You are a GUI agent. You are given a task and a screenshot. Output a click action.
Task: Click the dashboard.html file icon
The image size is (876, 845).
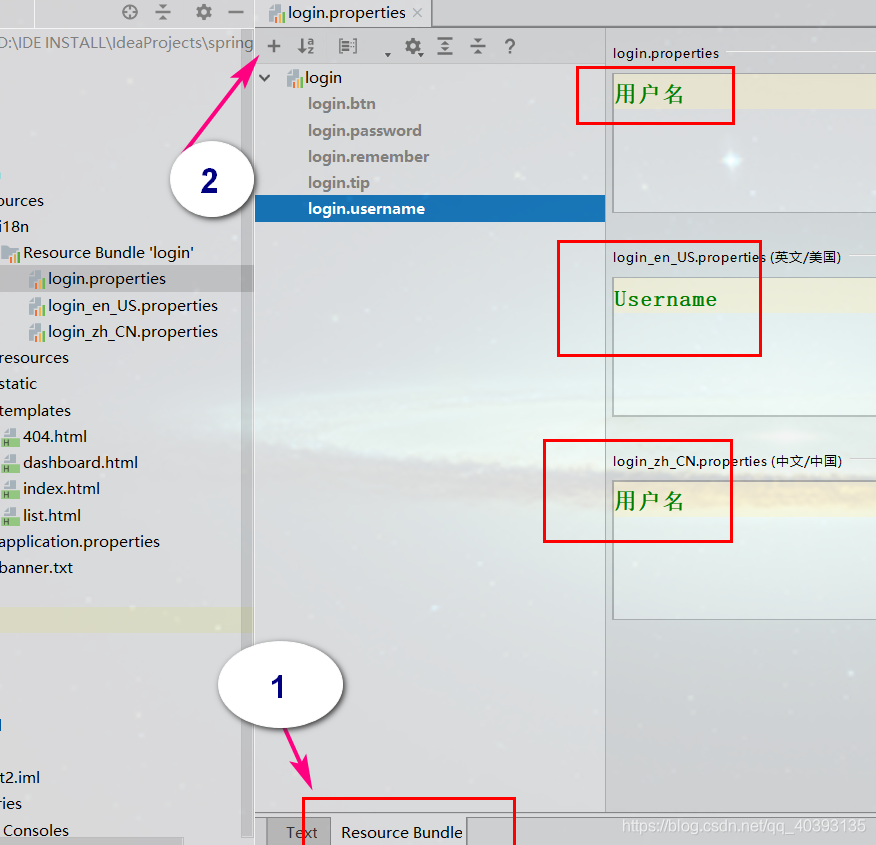(x=10, y=464)
